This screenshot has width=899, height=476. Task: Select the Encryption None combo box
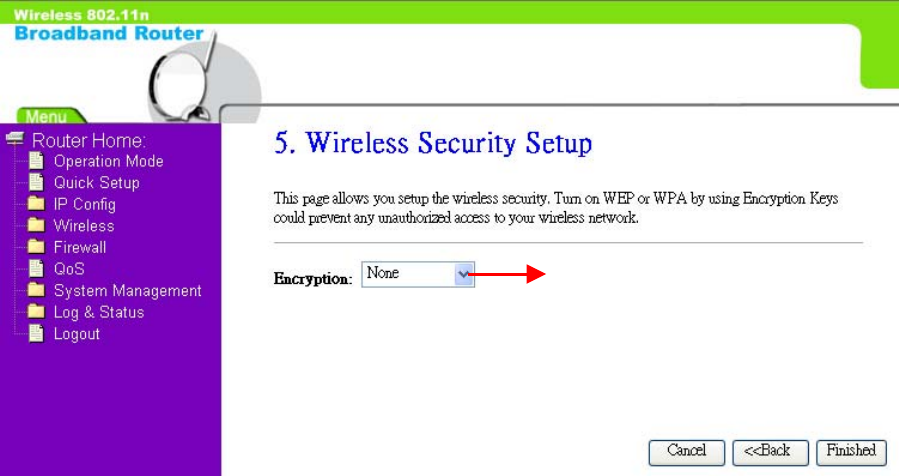[418, 274]
